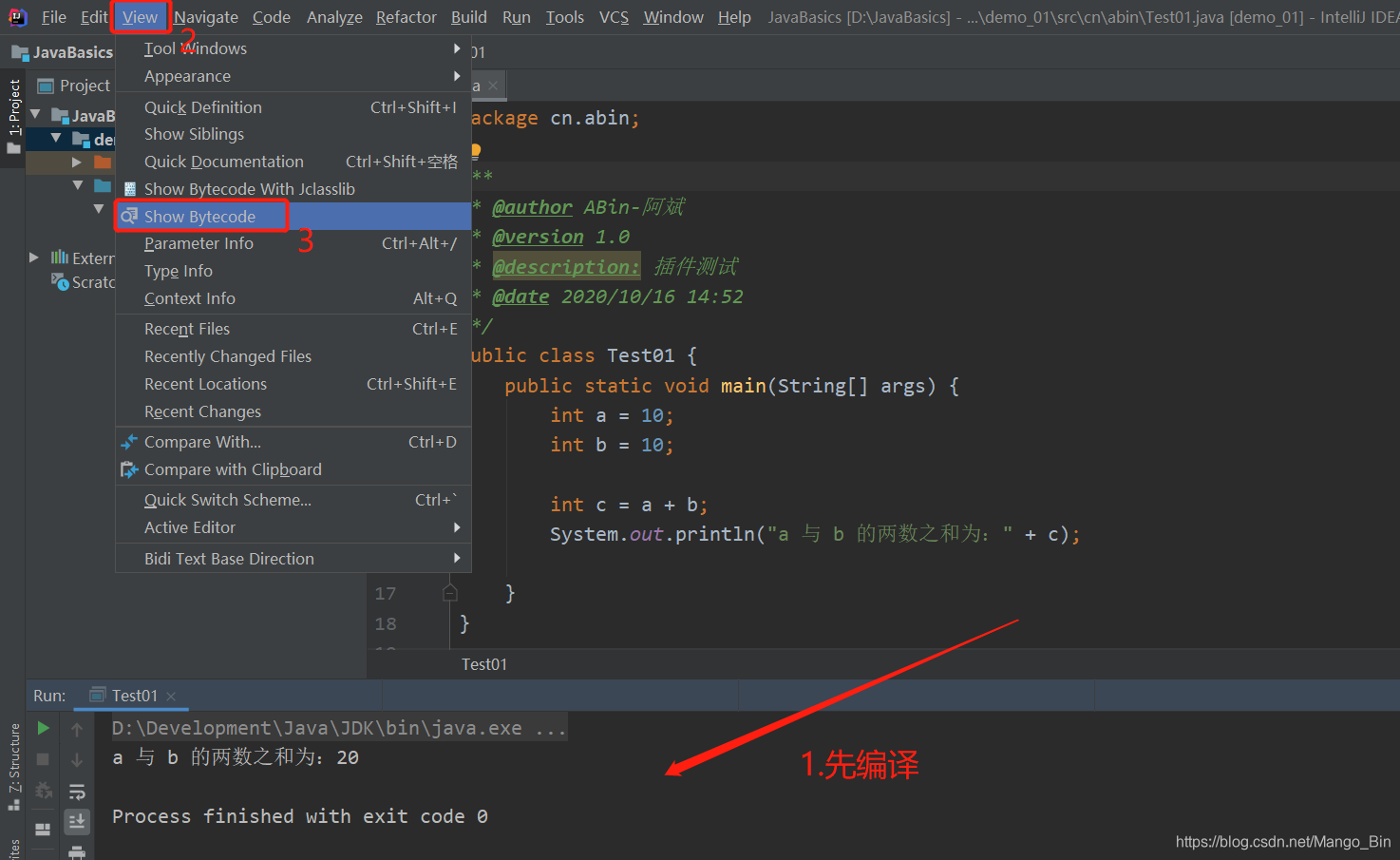Screen dimensions: 1400x860
Task: Toggle scroll to end in the Run console
Action: (77, 820)
